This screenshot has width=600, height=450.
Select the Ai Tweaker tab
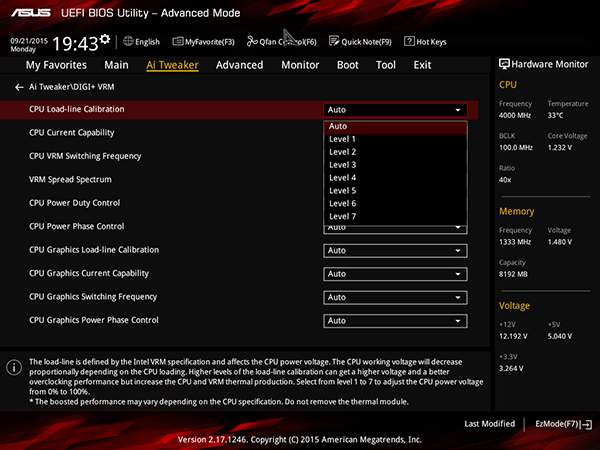[172, 65]
